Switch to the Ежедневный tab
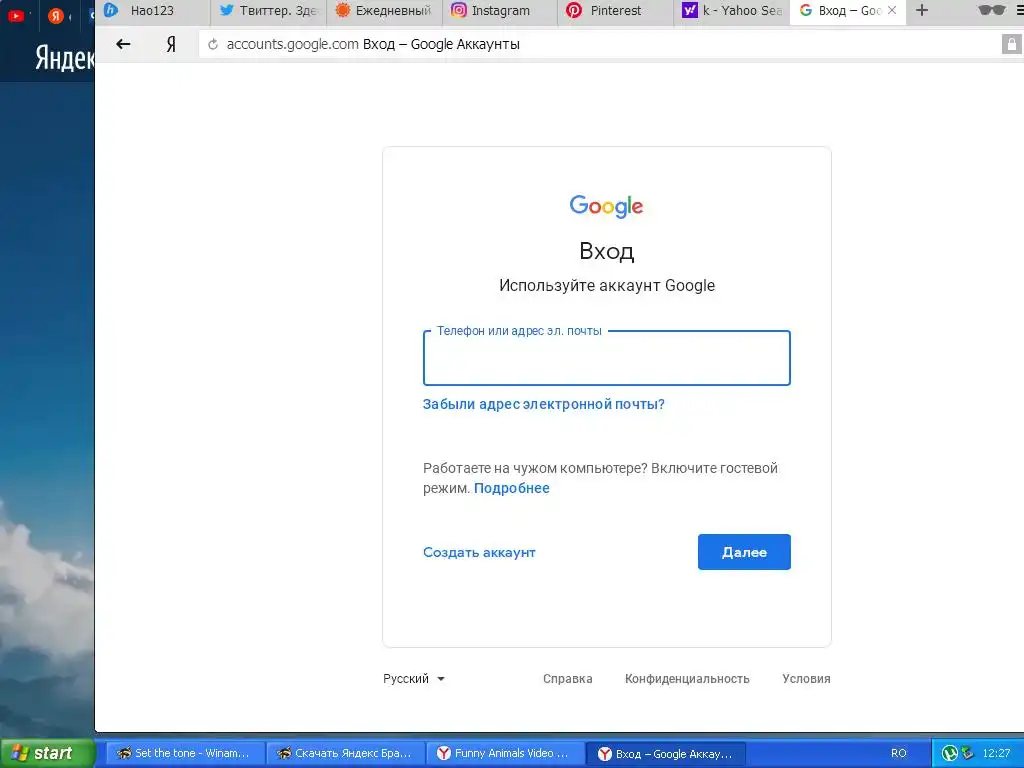The image size is (1024, 768). coord(384,10)
